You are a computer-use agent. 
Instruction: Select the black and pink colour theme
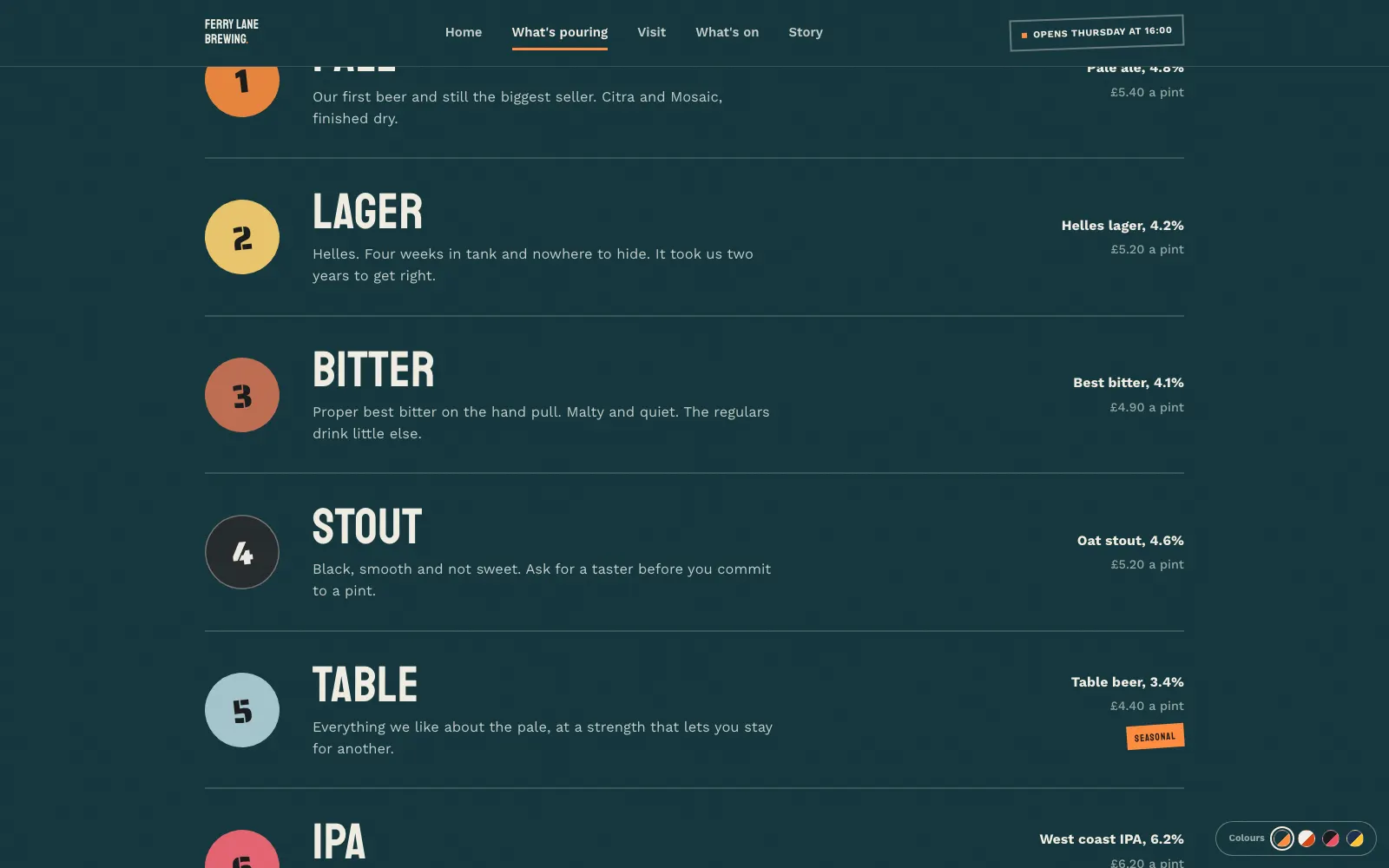[1331, 838]
